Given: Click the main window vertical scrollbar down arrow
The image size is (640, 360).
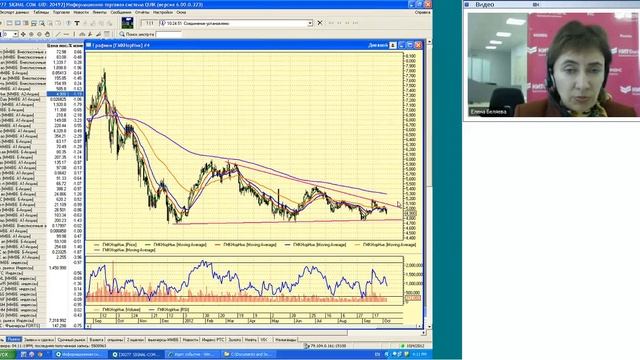Looking at the screenshot, I should coord(429,327).
